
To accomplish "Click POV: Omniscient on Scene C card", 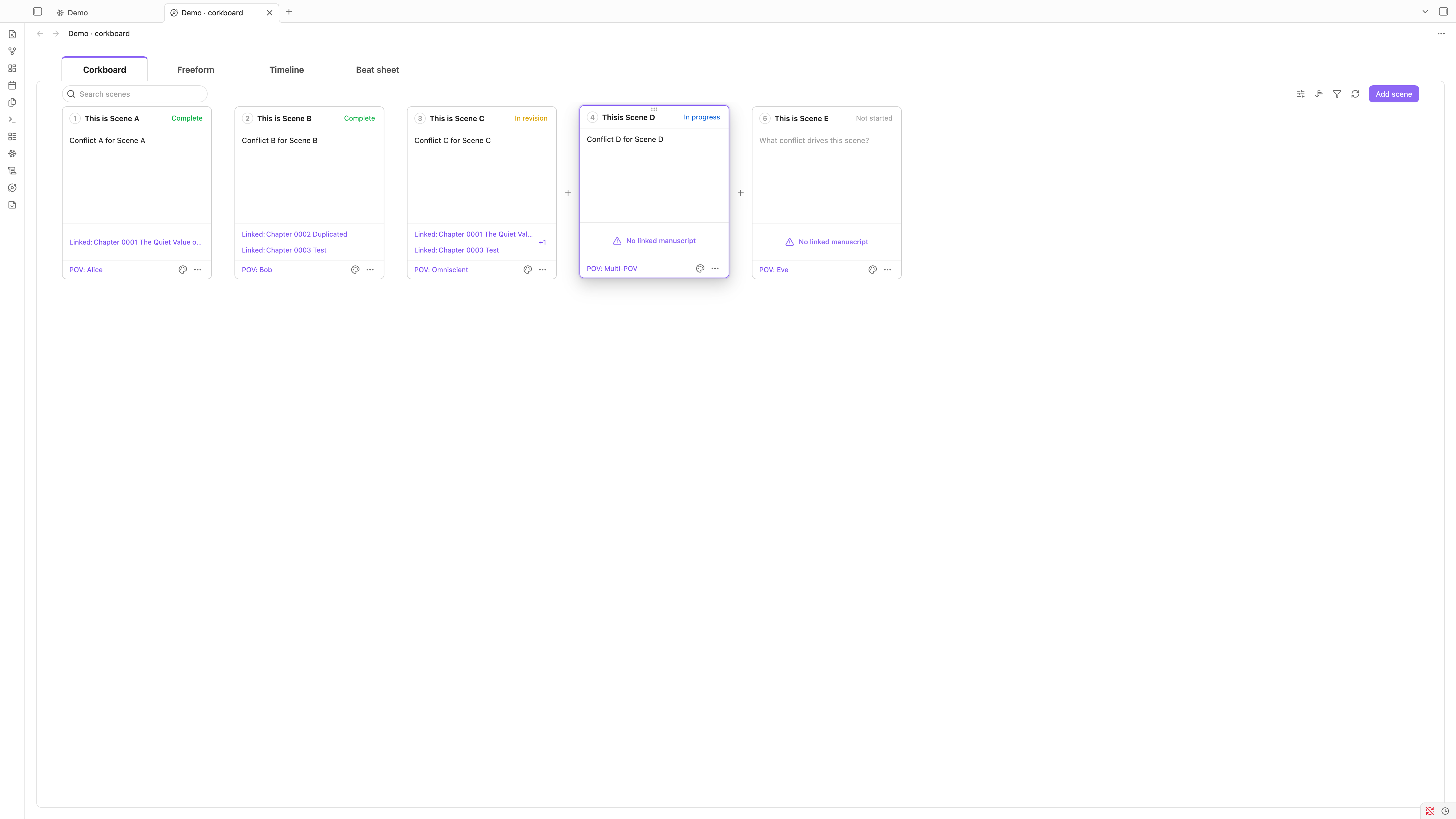I will click(x=441, y=270).
